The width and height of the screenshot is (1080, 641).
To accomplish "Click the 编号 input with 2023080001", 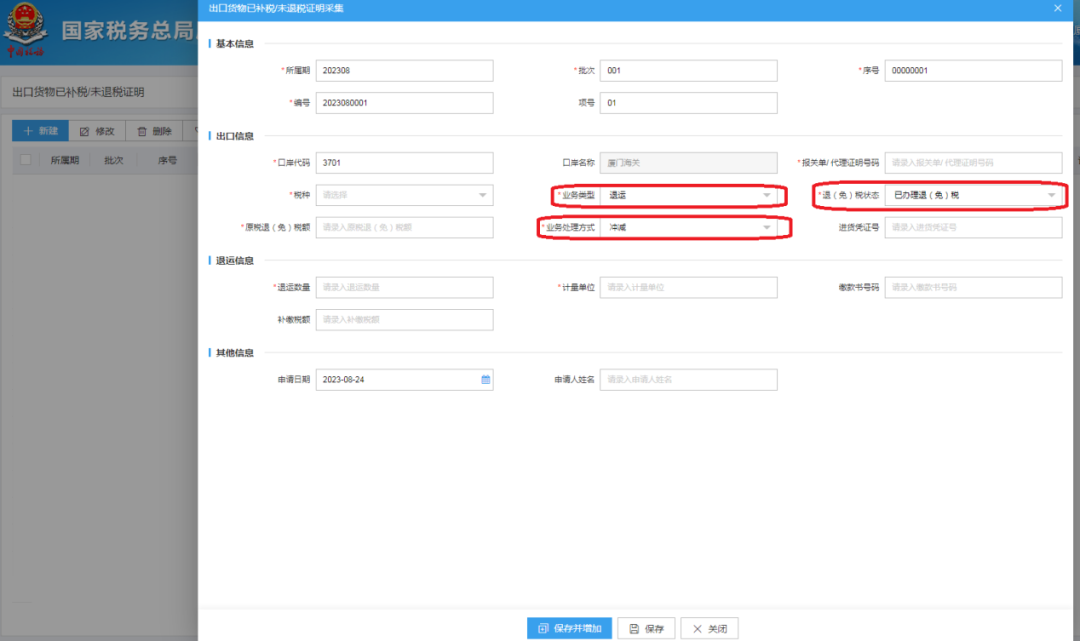I will [404, 103].
